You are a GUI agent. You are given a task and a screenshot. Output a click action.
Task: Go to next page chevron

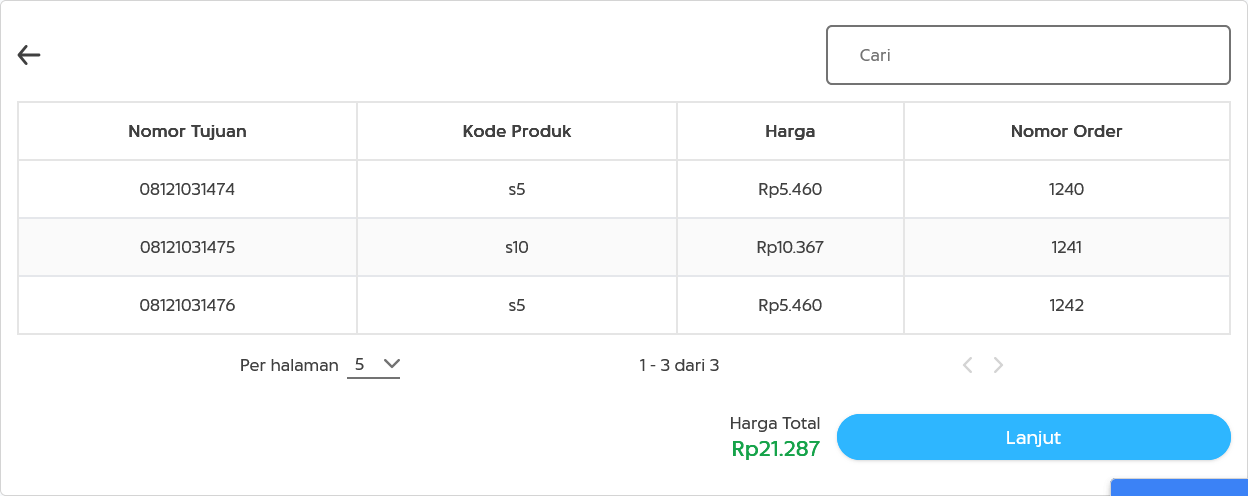(x=998, y=365)
